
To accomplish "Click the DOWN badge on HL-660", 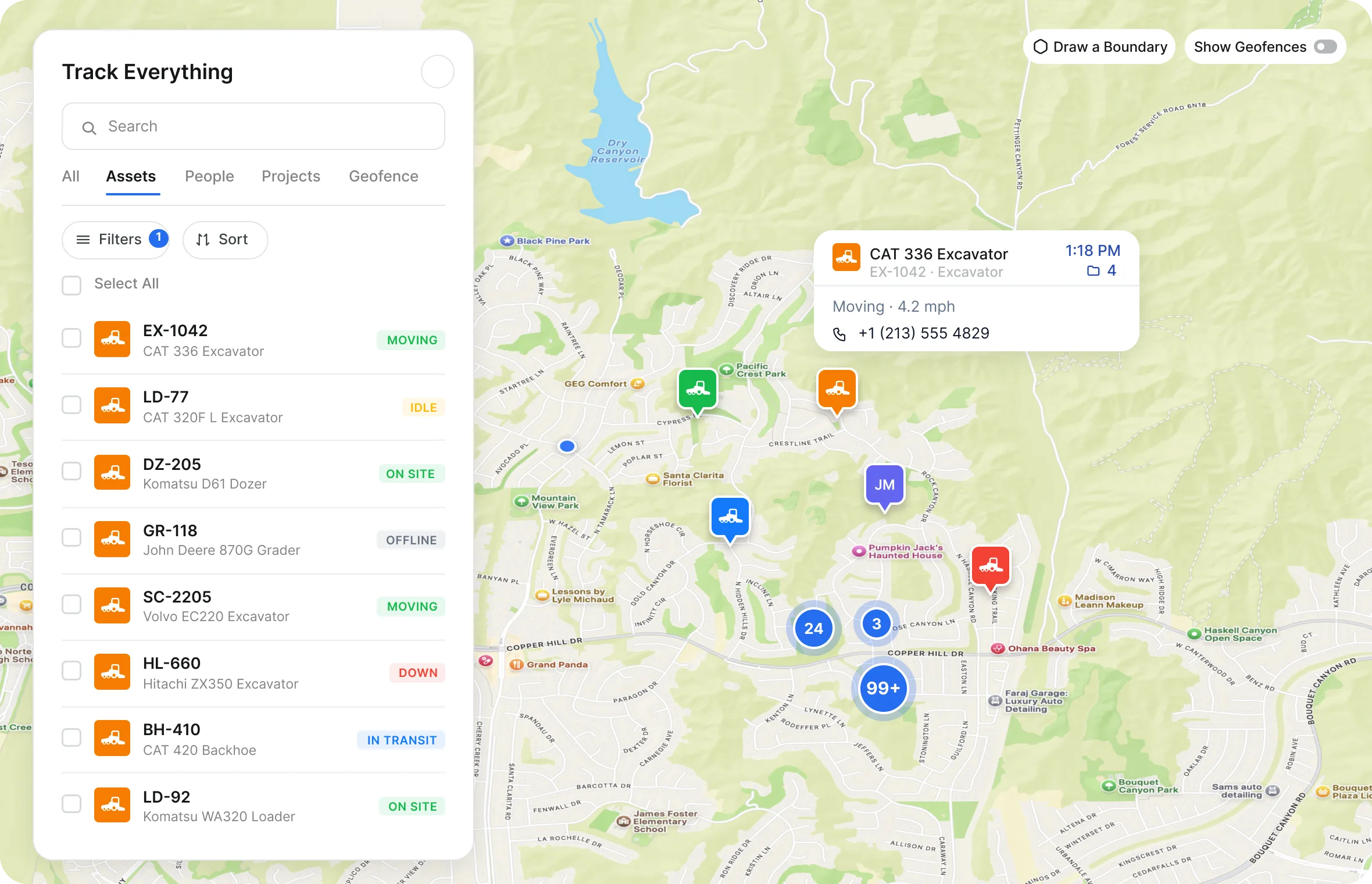I will (x=417, y=673).
